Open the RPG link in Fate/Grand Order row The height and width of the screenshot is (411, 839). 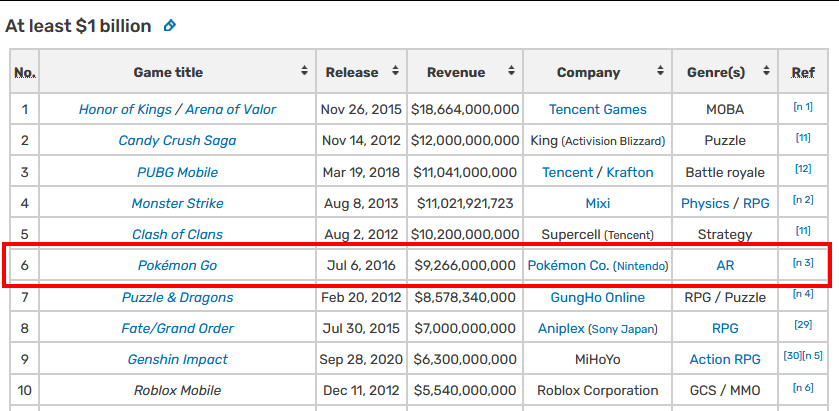725,329
